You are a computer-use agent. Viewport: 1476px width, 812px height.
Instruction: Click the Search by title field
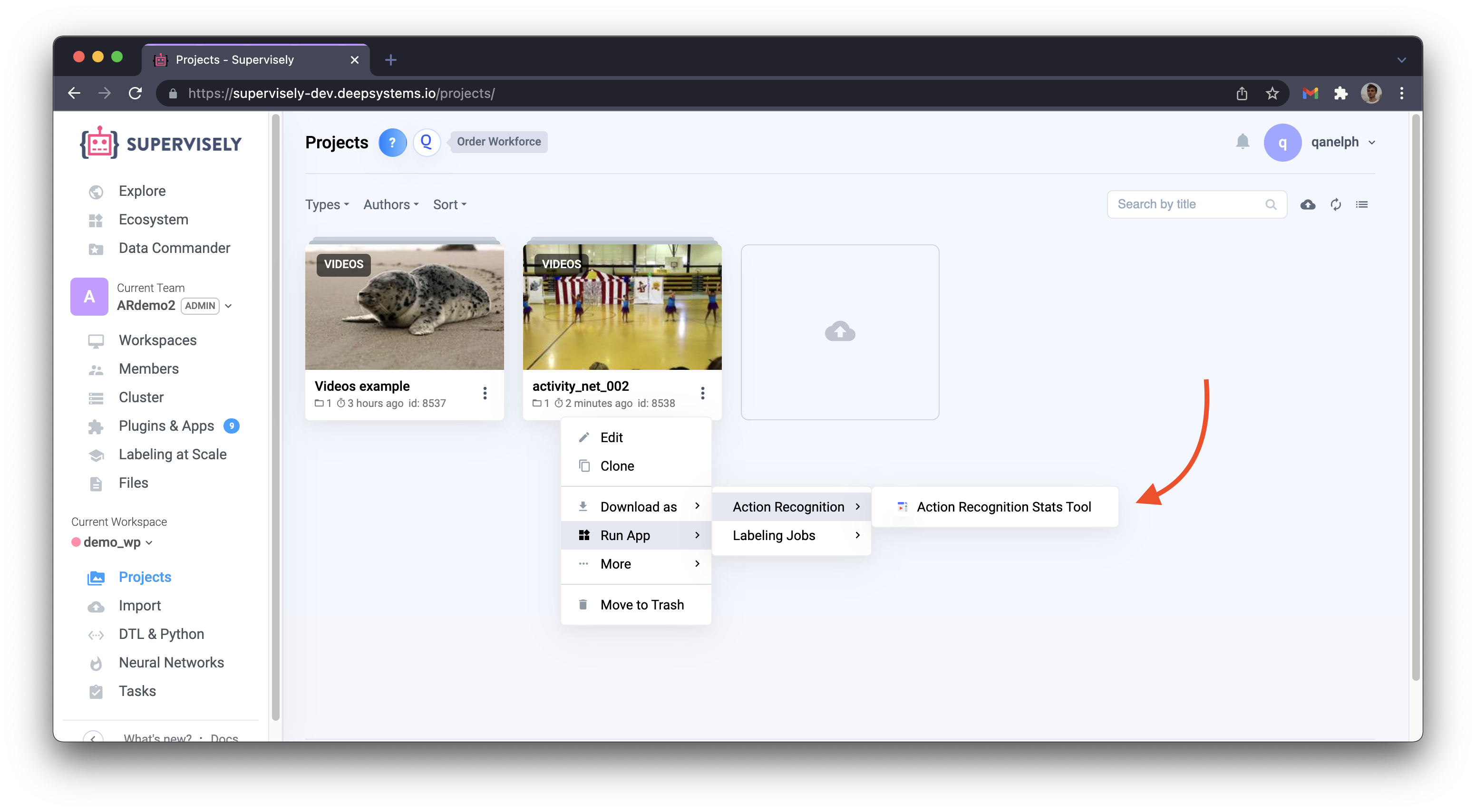coord(1186,204)
